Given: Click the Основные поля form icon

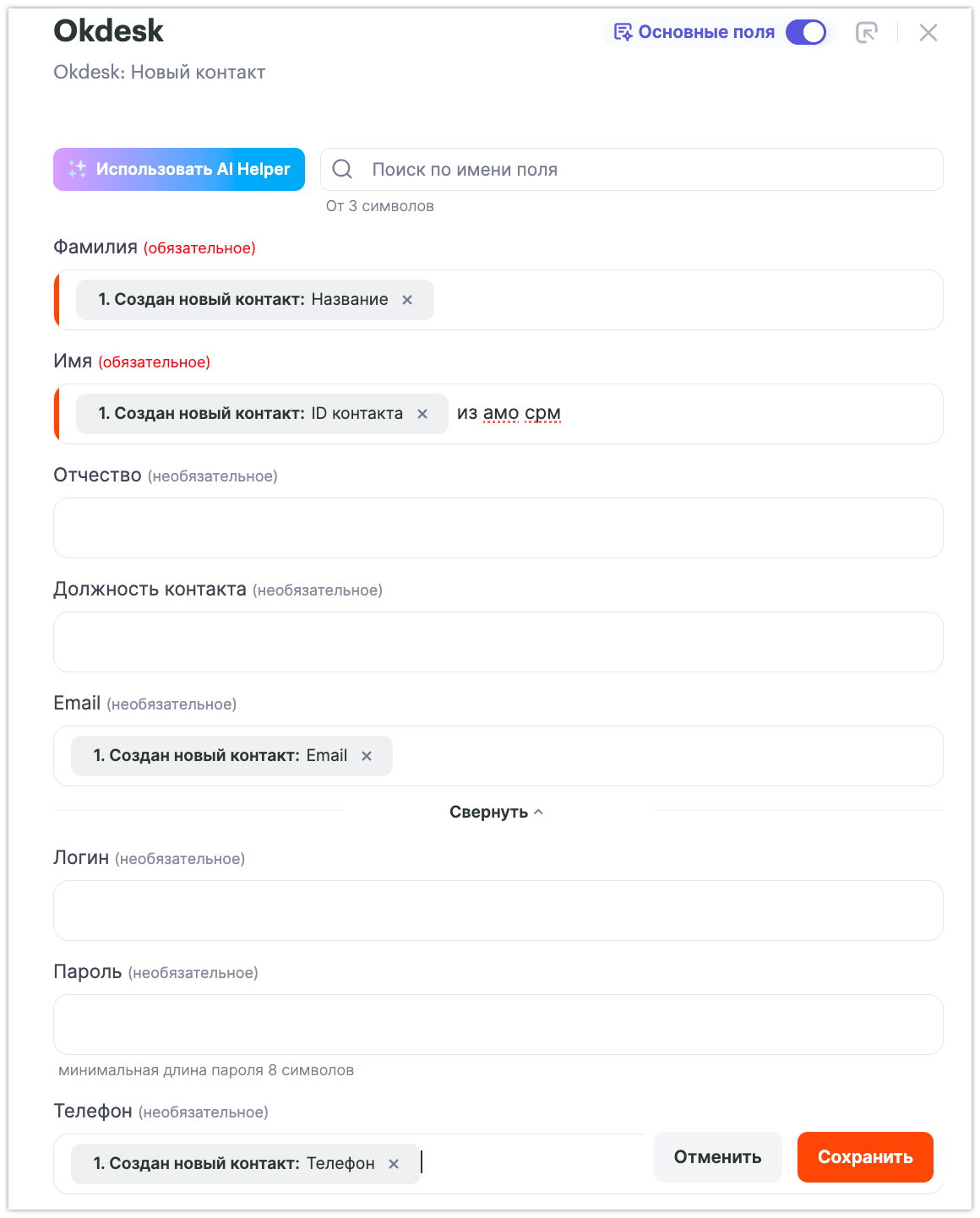Looking at the screenshot, I should (623, 32).
